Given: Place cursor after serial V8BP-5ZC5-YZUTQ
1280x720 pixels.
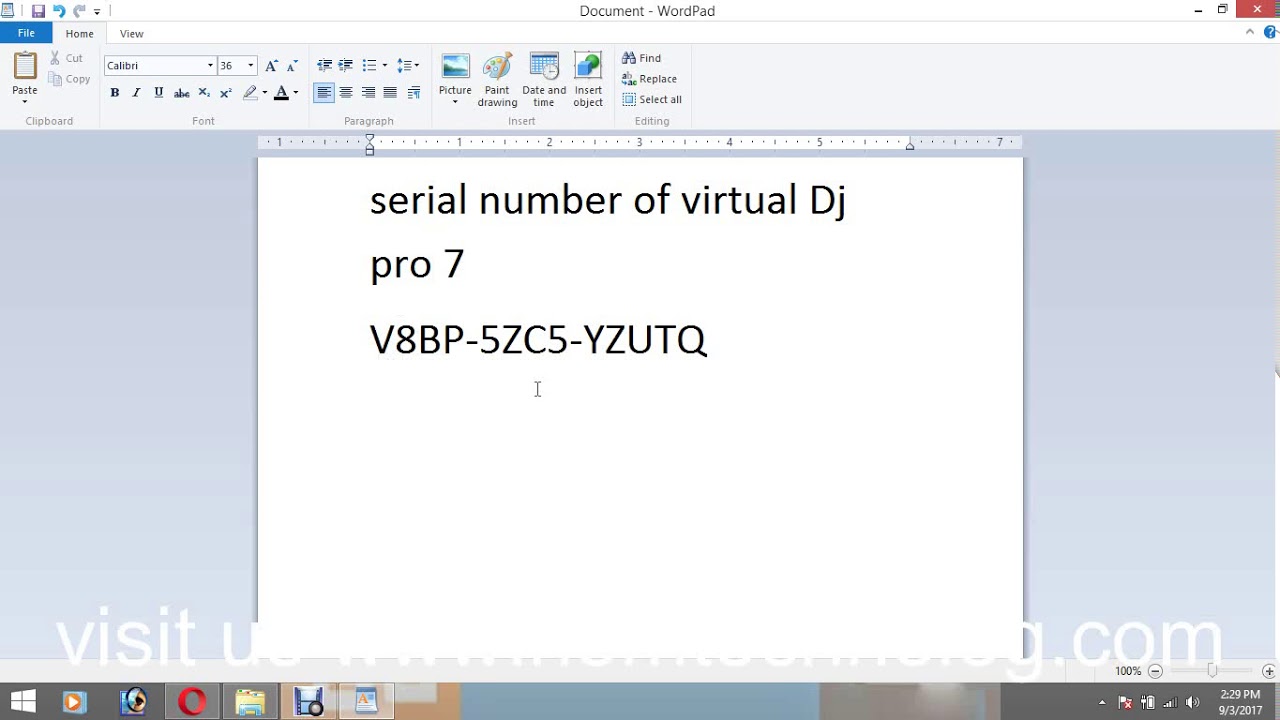Looking at the screenshot, I should pyautogui.click(x=709, y=340).
